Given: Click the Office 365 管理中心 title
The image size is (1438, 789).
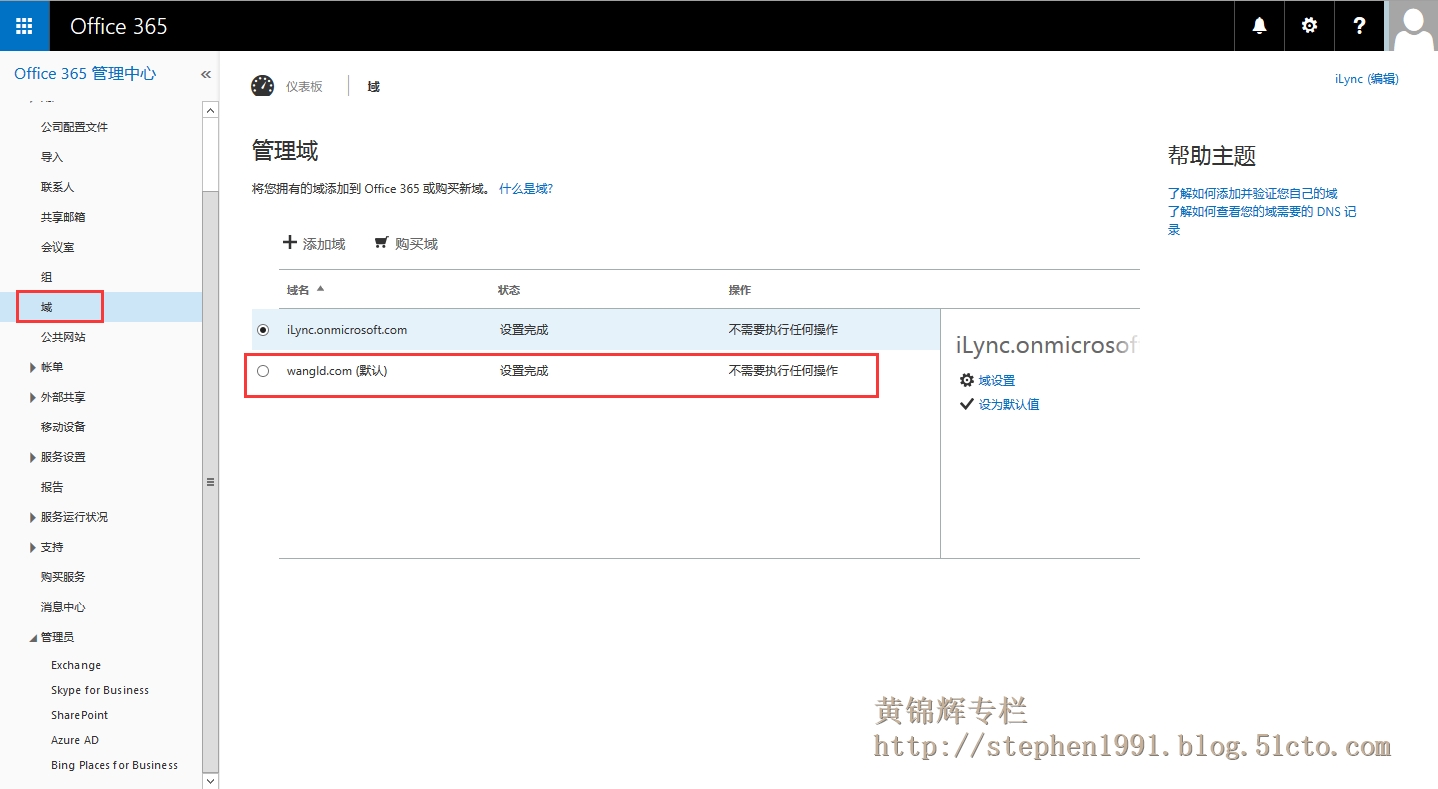Looking at the screenshot, I should [85, 74].
